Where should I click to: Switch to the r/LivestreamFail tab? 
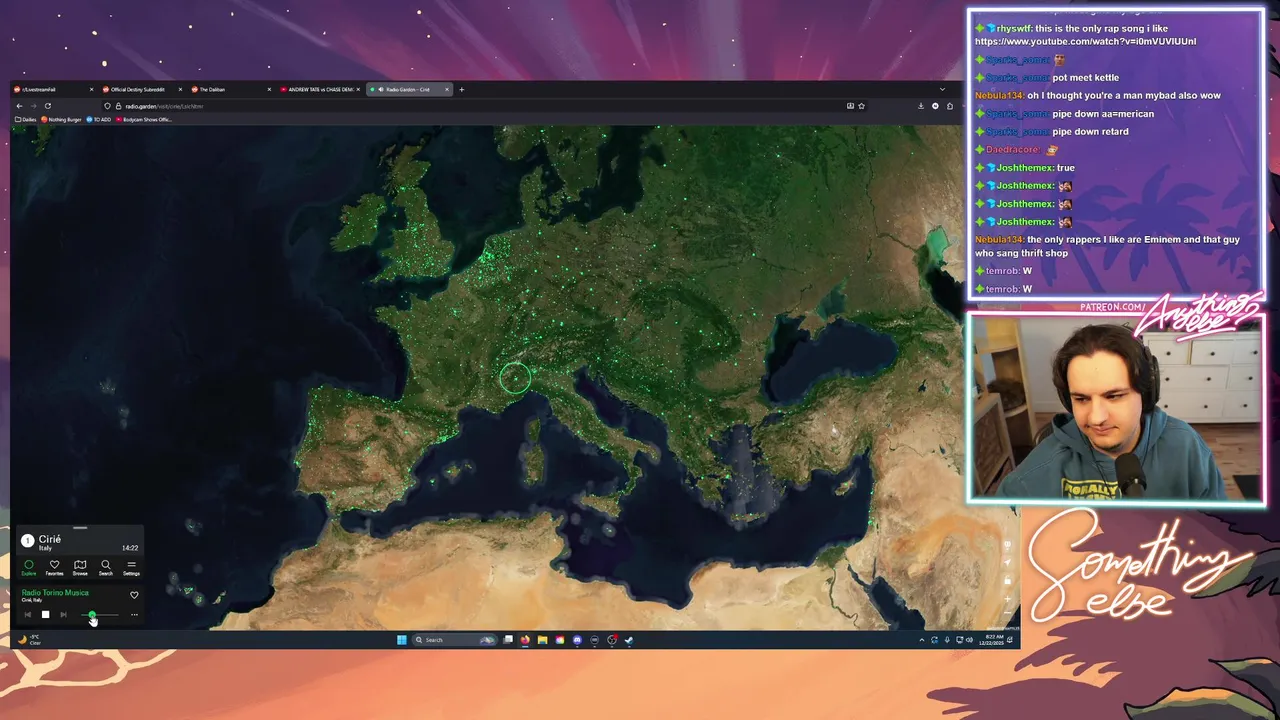52,89
